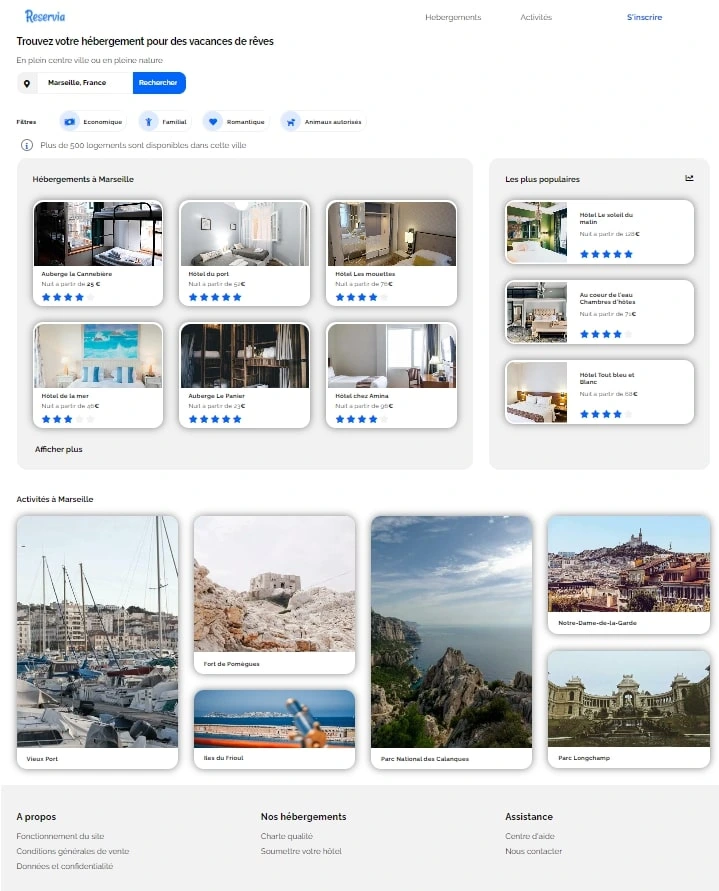Toggle the Romantique filter
The image size is (719, 891).
(x=245, y=122)
